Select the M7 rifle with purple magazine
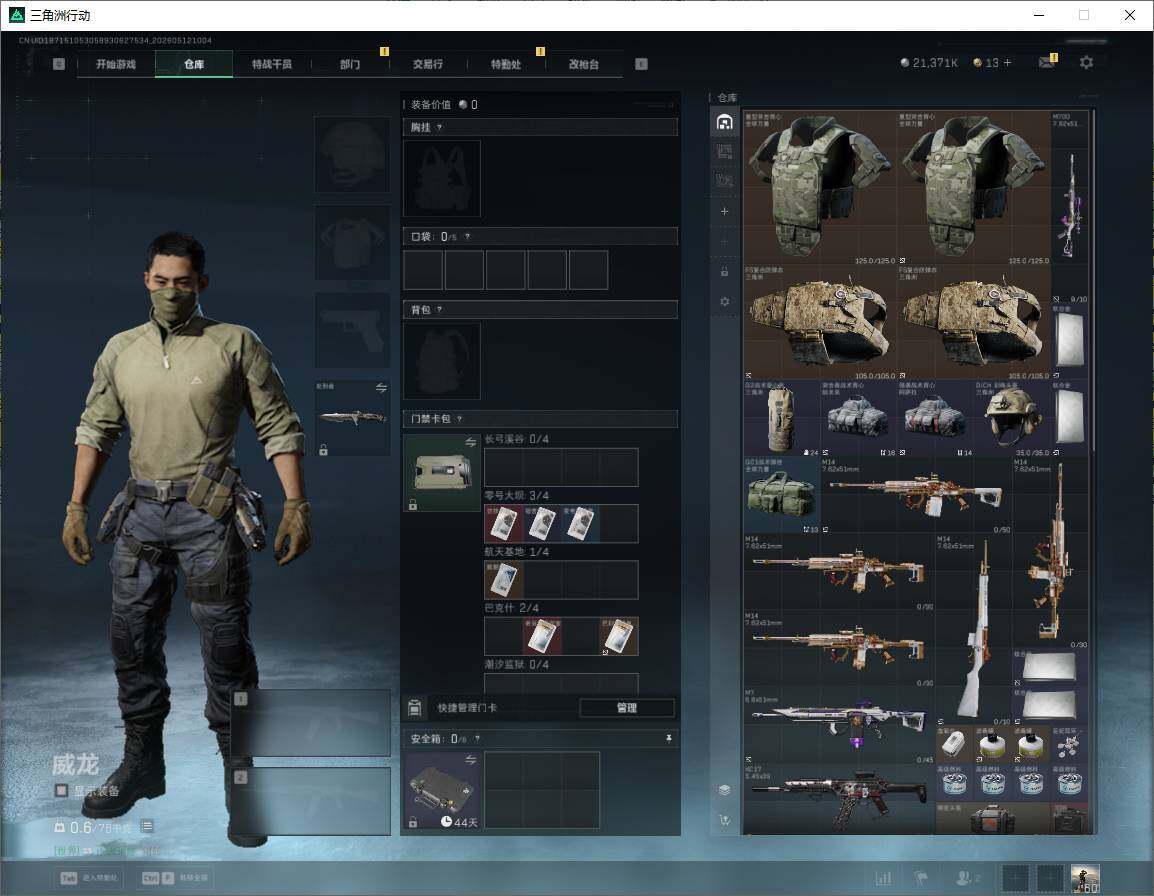The image size is (1154, 896). (839, 724)
